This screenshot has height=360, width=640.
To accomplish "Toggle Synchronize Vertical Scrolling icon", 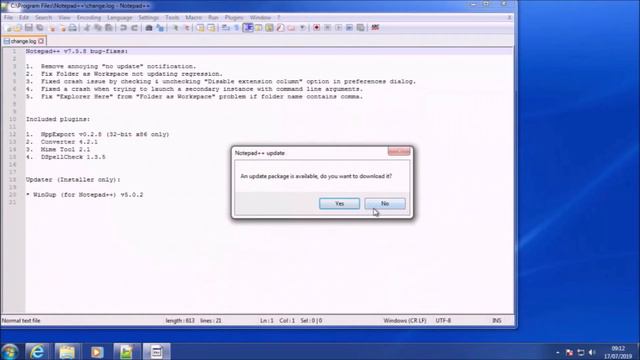I will 200,28.
